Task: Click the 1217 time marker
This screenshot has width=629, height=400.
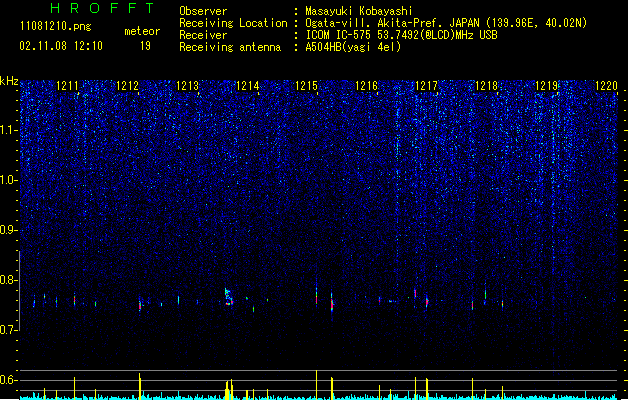Action: [x=426, y=86]
